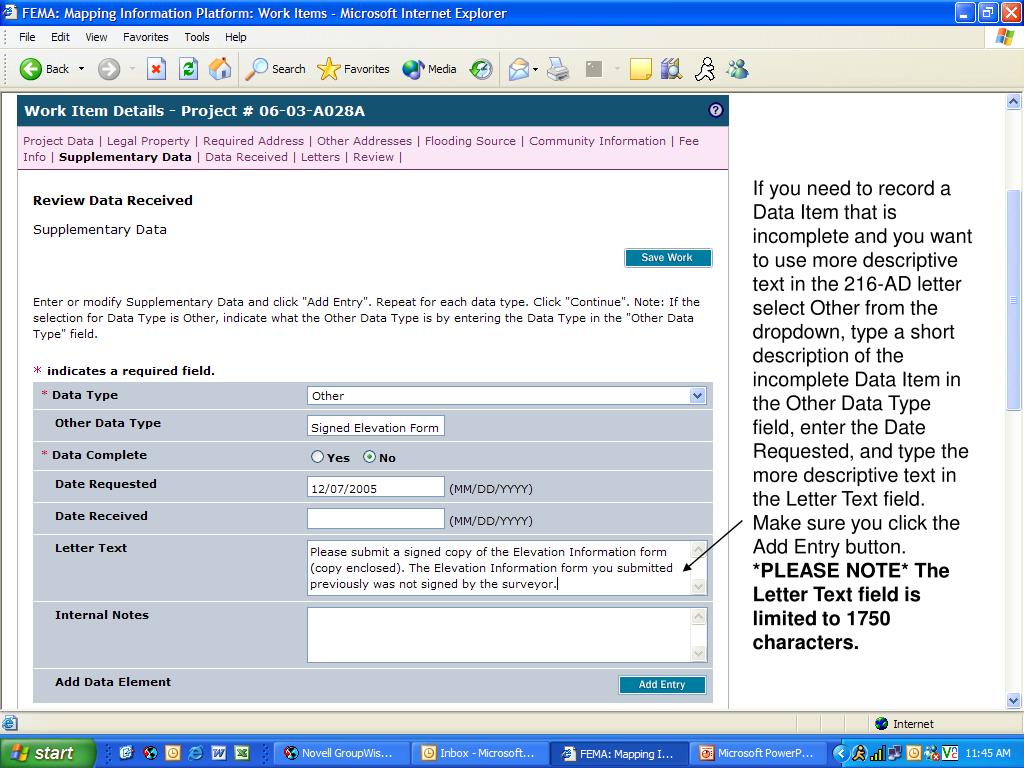Expand the Mail button dropdown arrow
The image size is (1024, 768).
tap(536, 69)
